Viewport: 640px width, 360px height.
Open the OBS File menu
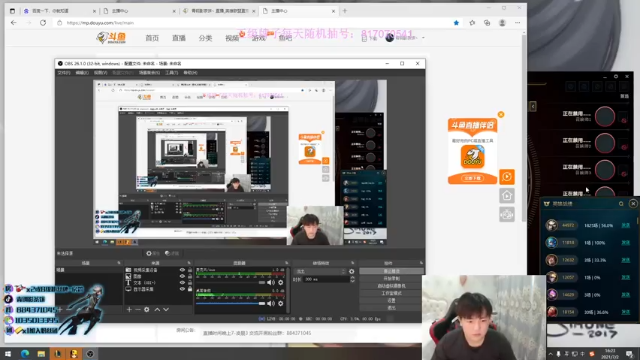click(x=64, y=73)
